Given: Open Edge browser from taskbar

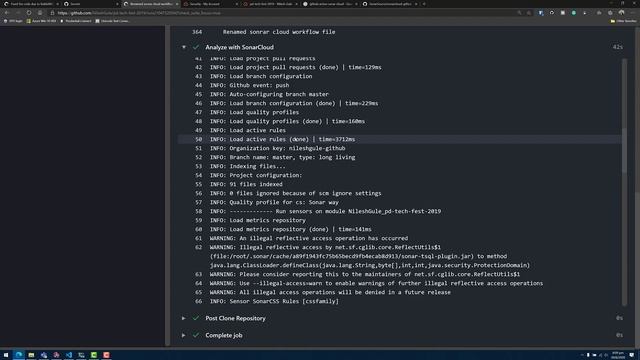Looking at the screenshot, I should [19, 355].
